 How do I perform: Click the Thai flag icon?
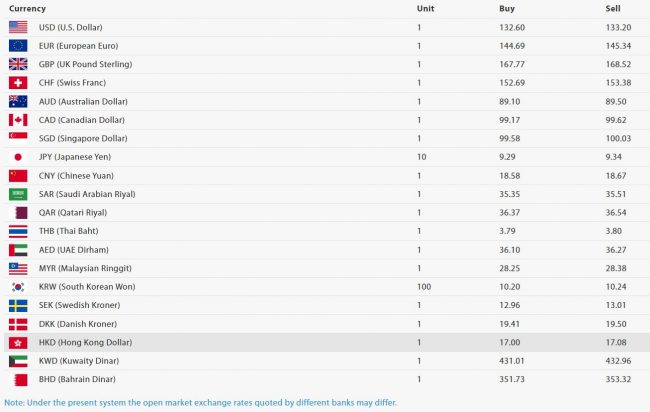[x=18, y=231]
